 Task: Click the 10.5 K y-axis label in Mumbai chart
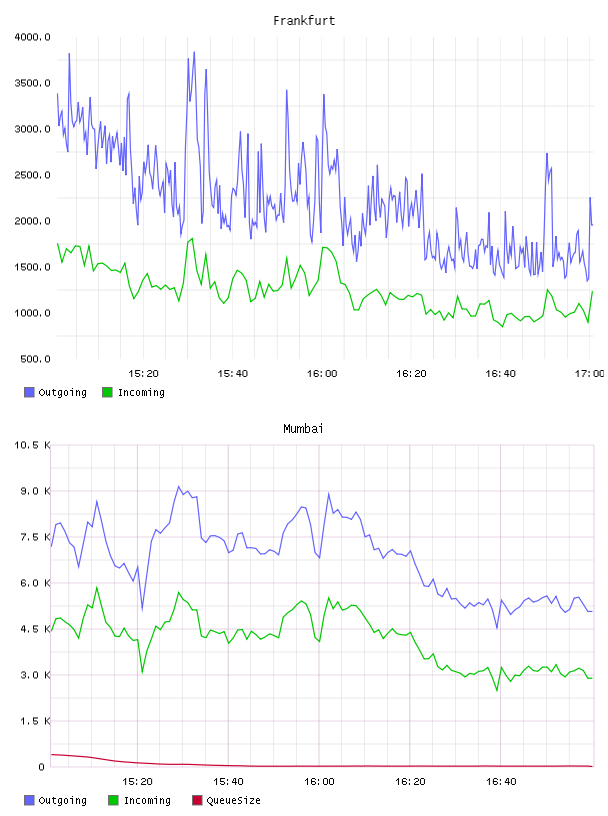32,445
